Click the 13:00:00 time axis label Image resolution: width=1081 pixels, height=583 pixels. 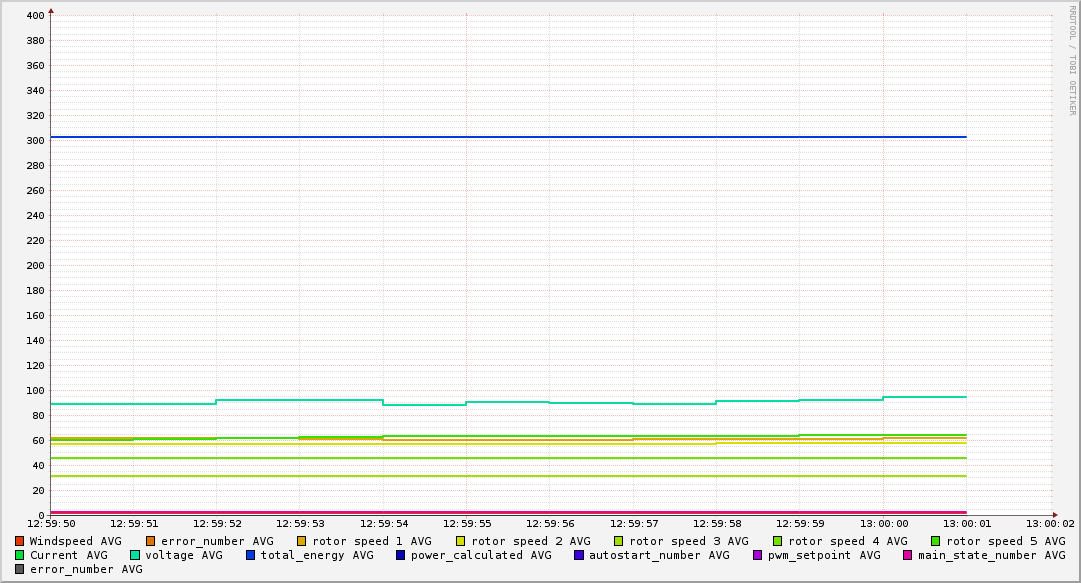point(882,523)
